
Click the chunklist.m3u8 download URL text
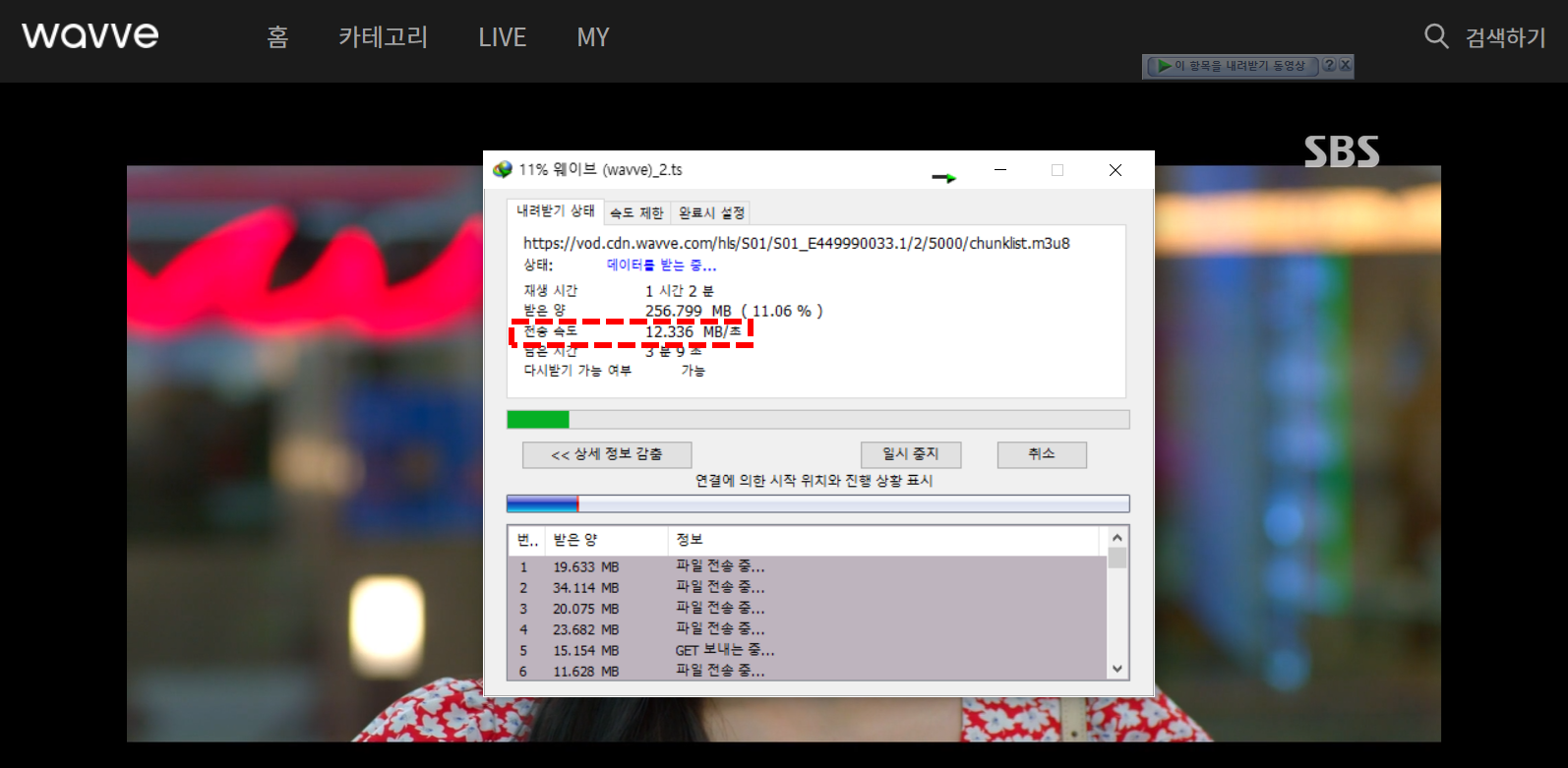click(797, 243)
